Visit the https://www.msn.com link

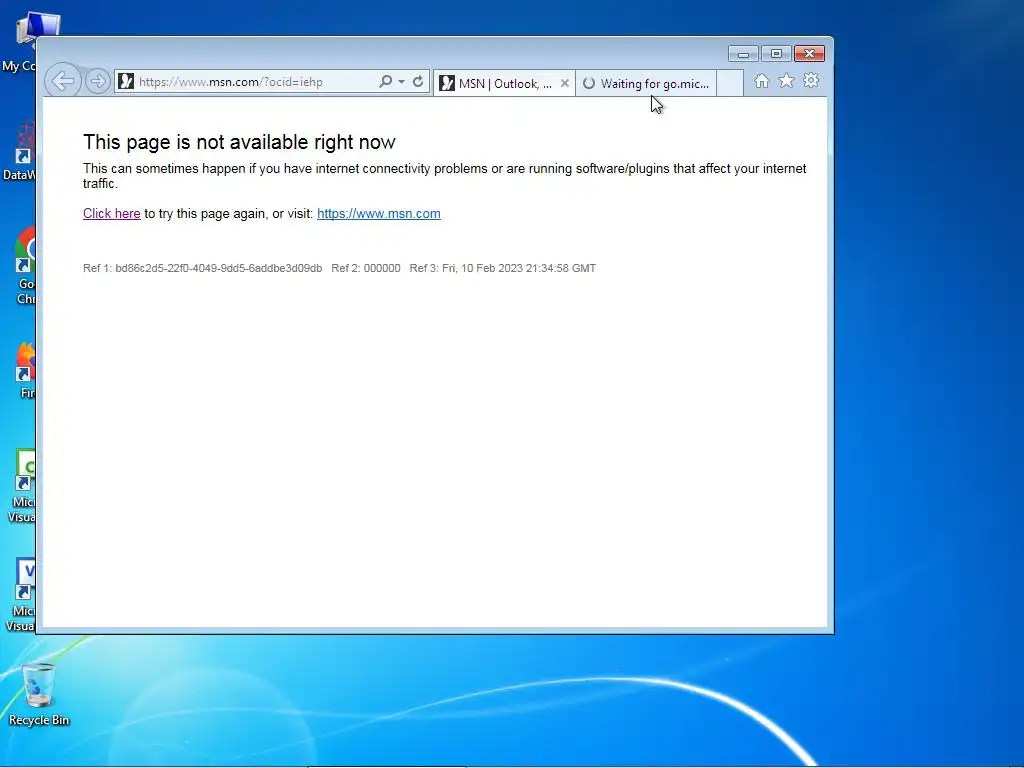379,214
